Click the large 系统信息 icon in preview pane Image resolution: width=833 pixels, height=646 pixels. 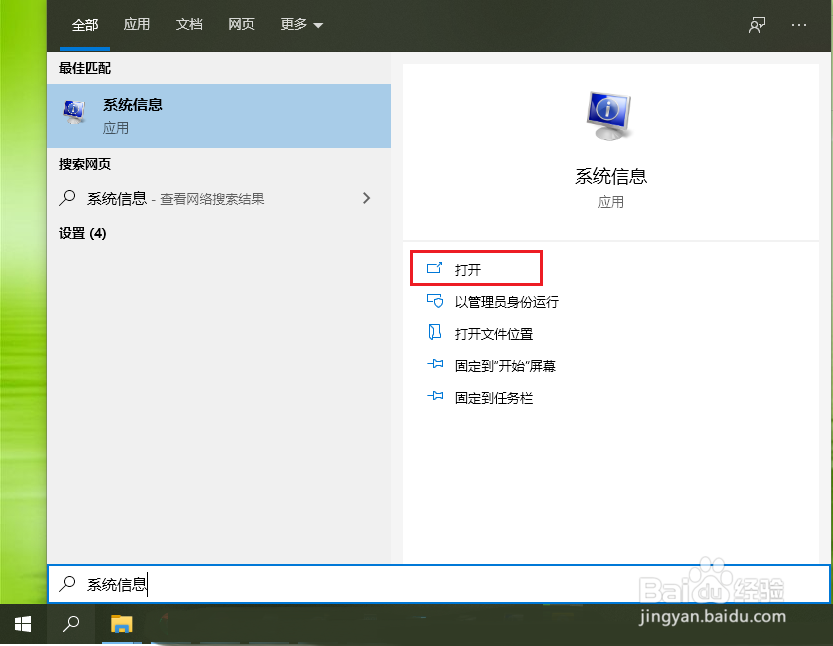click(x=610, y=115)
